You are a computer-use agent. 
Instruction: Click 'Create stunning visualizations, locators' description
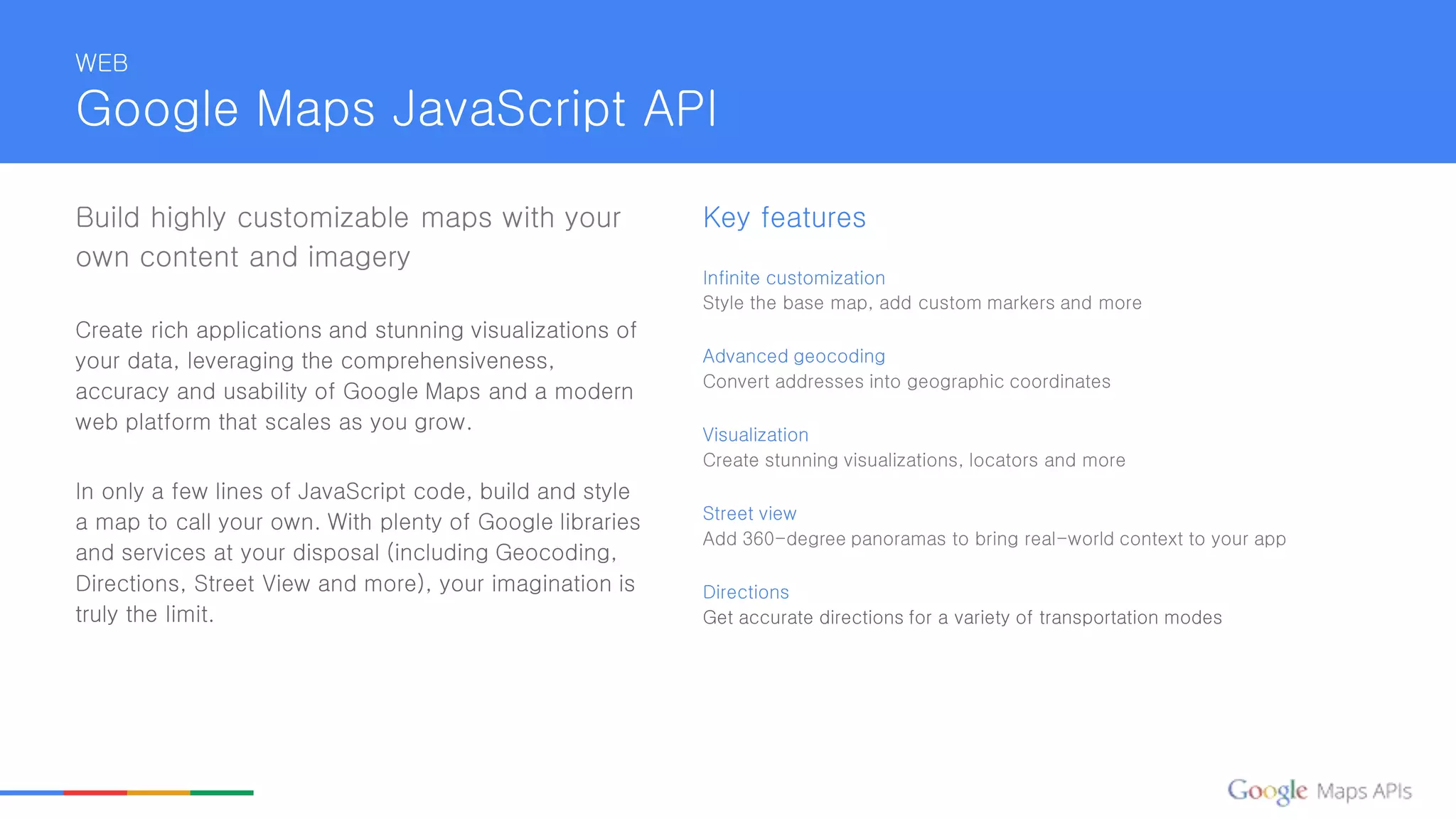(914, 461)
